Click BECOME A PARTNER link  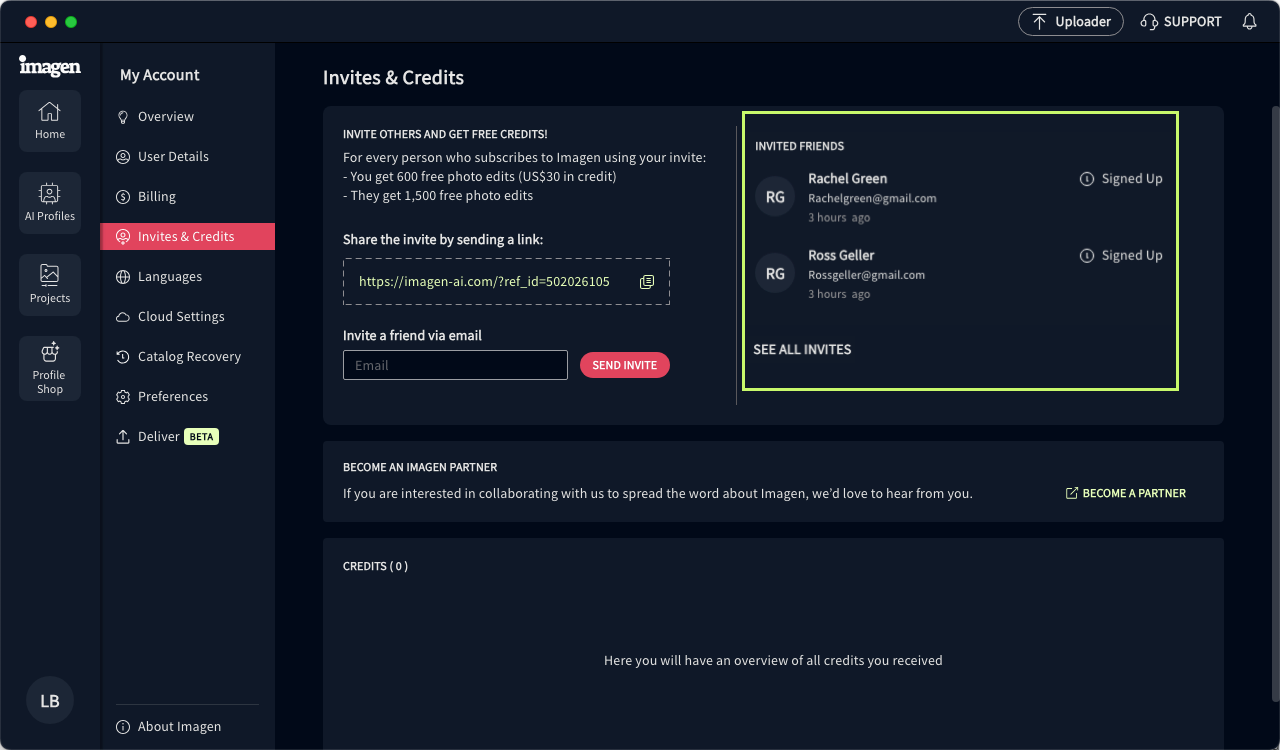[1126, 493]
